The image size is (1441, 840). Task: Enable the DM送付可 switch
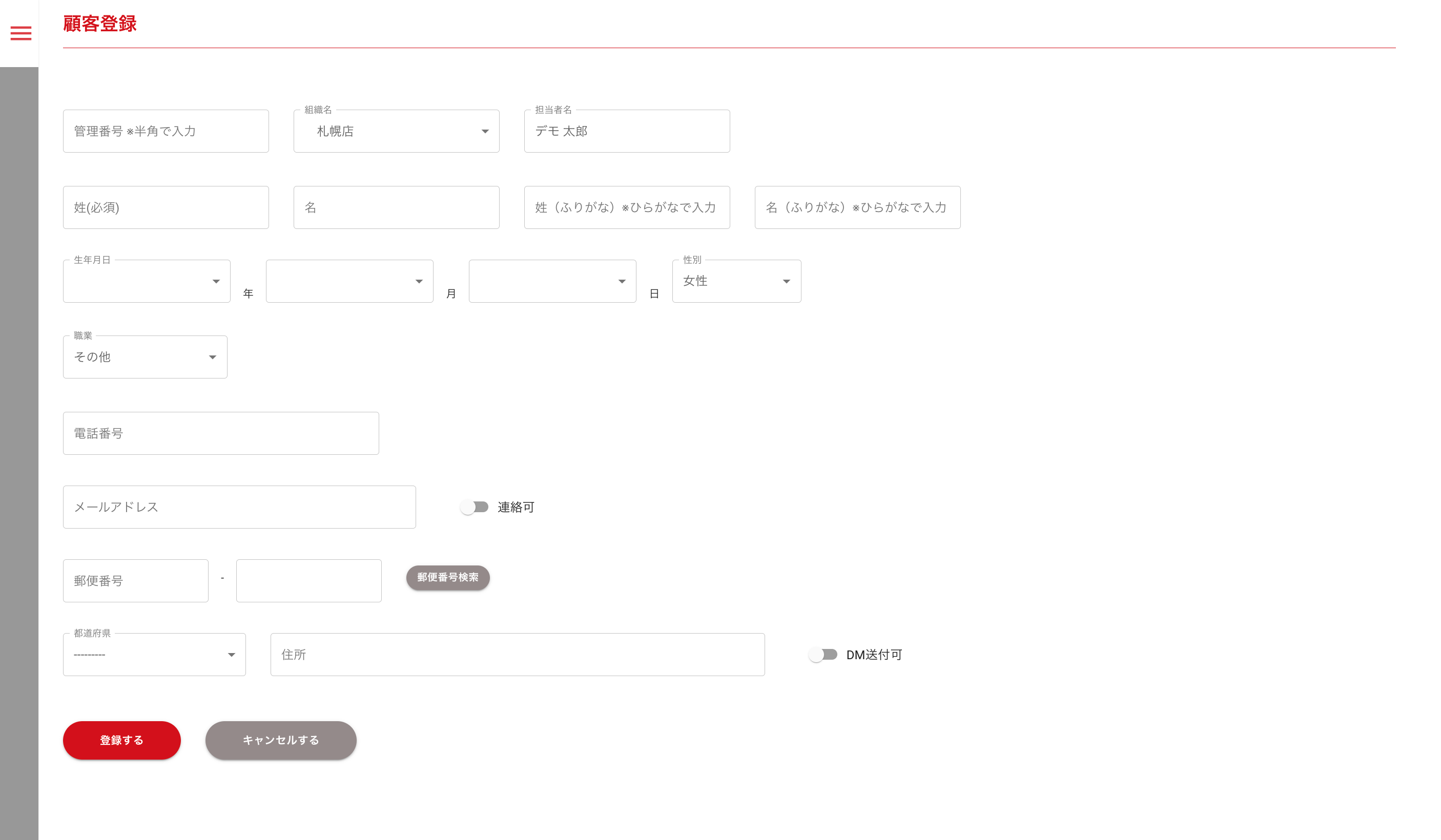[823, 655]
